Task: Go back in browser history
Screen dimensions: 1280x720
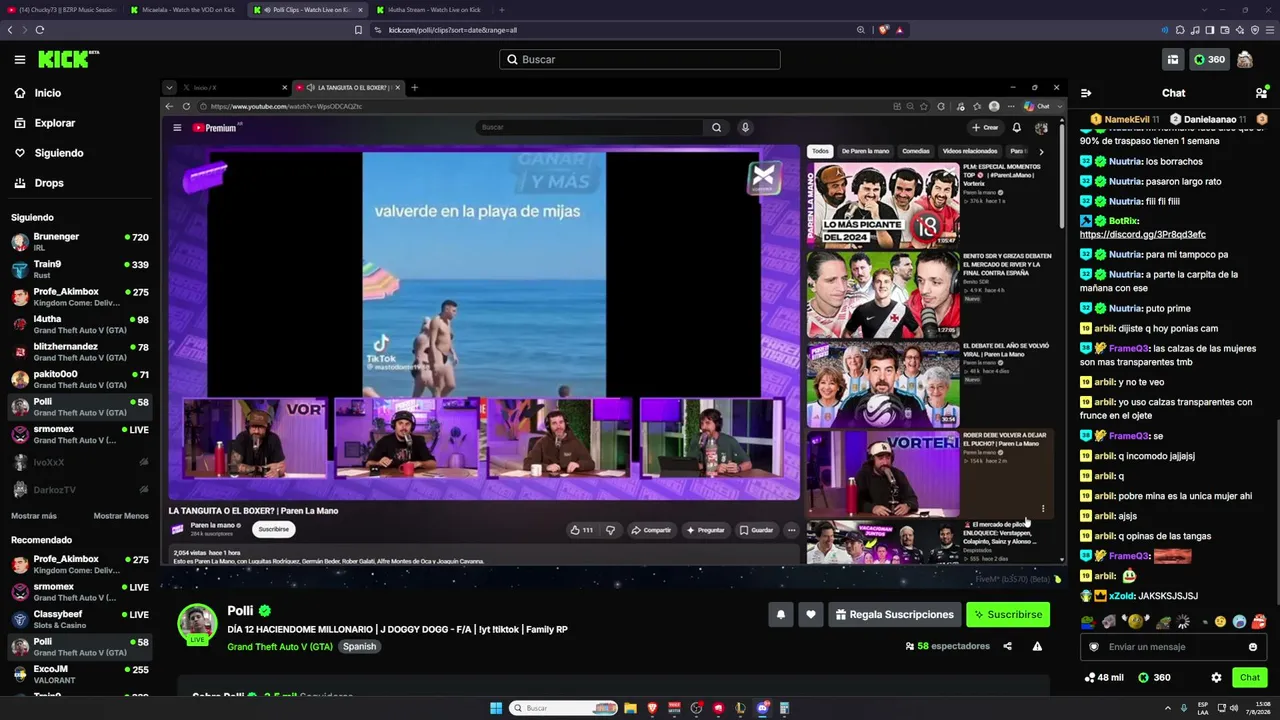Action: point(10,30)
